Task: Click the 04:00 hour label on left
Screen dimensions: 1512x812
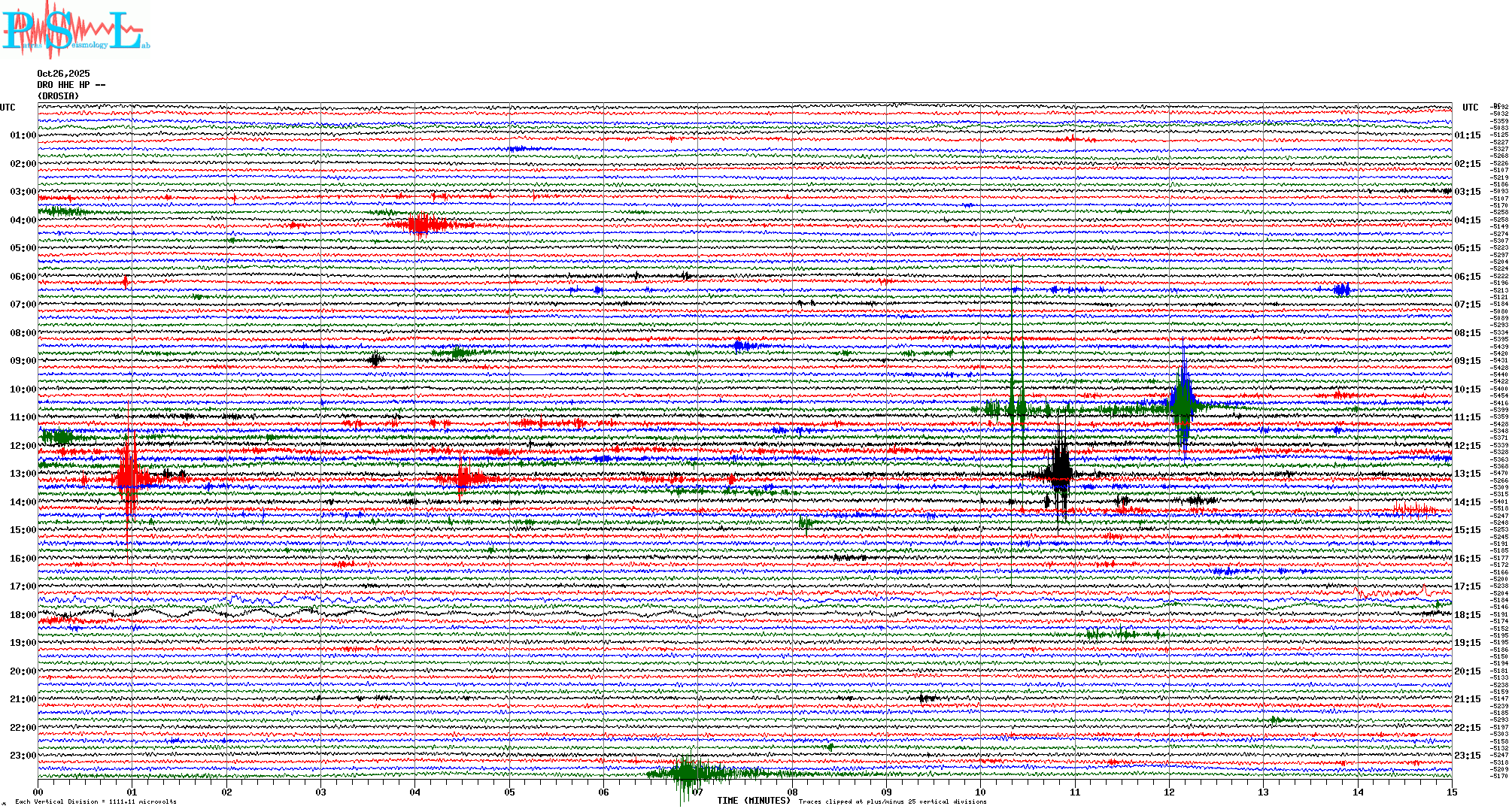Action: pyautogui.click(x=23, y=220)
